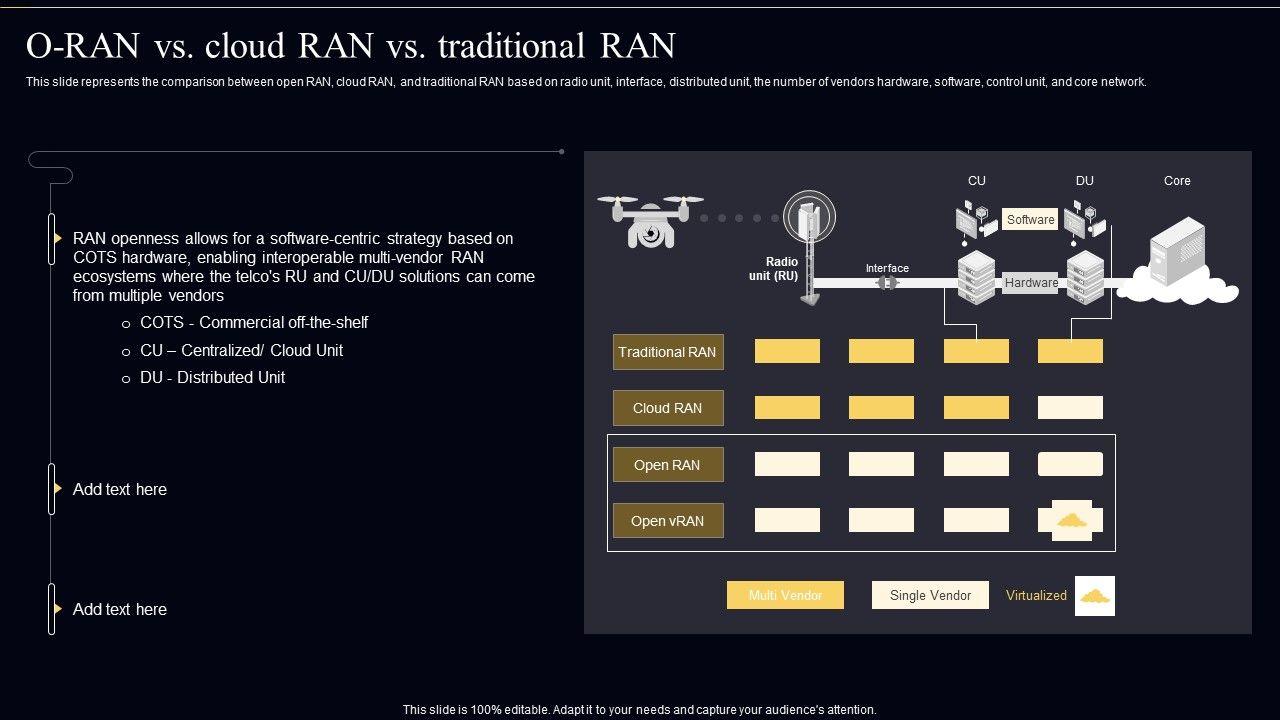1280x720 pixels.
Task: Click the 'Core' heading
Action: (1177, 181)
